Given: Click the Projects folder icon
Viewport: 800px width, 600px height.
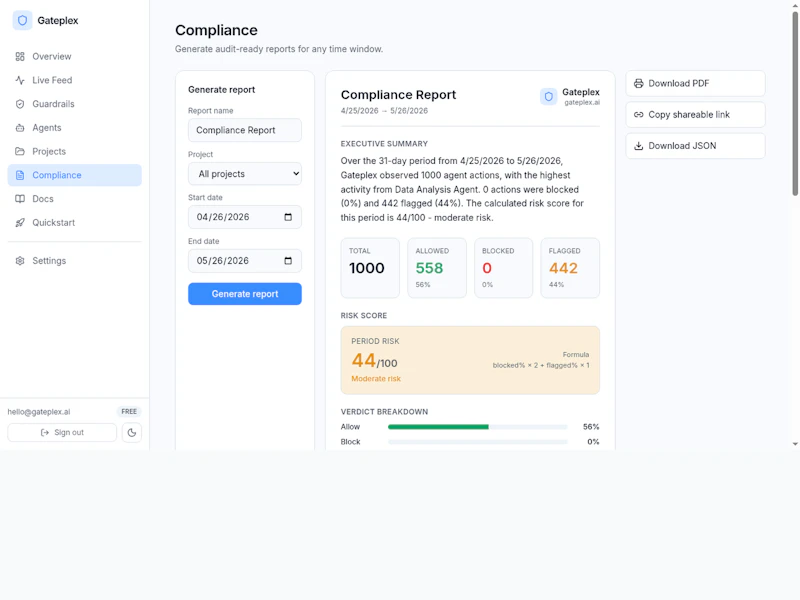Looking at the screenshot, I should (20, 152).
